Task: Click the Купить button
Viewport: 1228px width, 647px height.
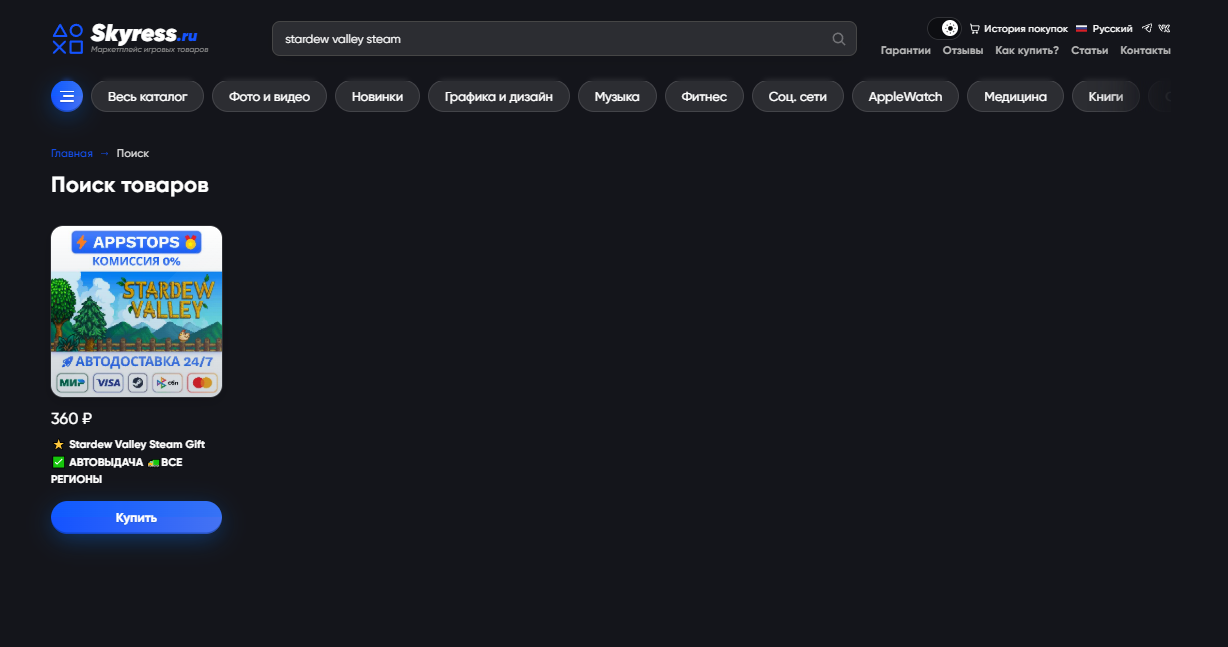Action: pos(136,517)
